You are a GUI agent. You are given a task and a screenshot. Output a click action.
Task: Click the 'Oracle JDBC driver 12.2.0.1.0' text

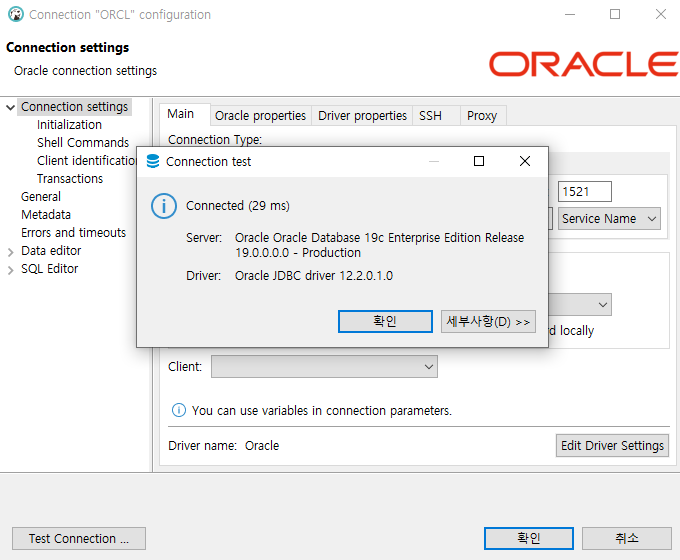tap(314, 276)
